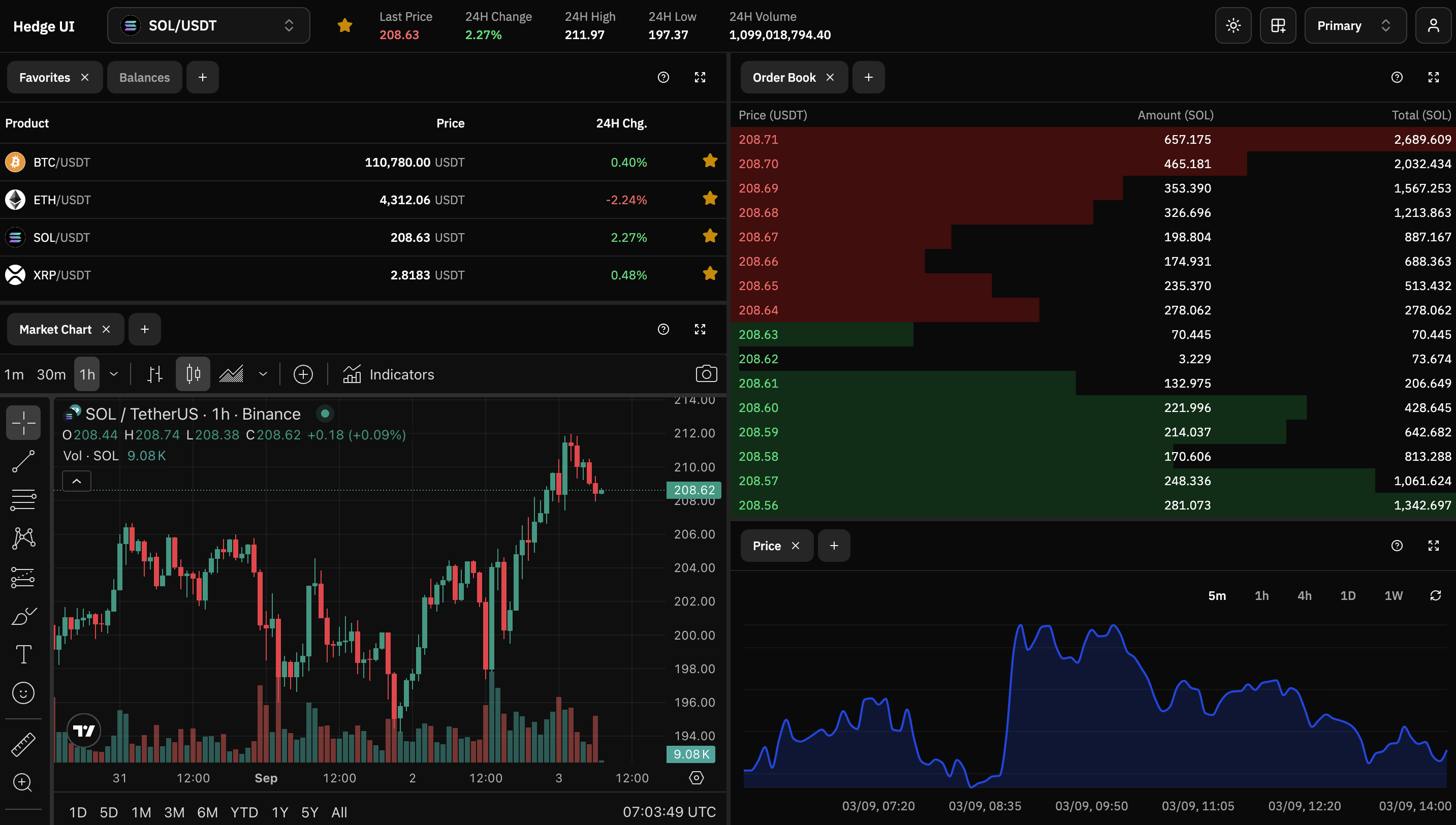
Task: Switch to light theme with sun icon
Action: pyautogui.click(x=1233, y=25)
